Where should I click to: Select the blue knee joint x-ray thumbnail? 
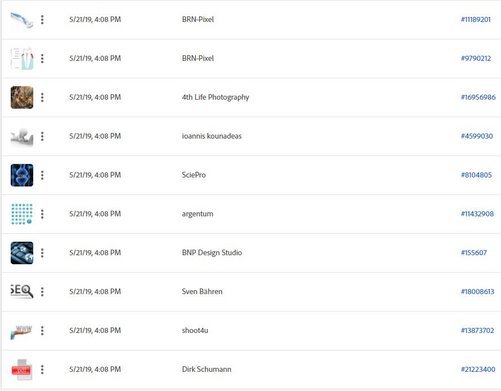point(22,175)
